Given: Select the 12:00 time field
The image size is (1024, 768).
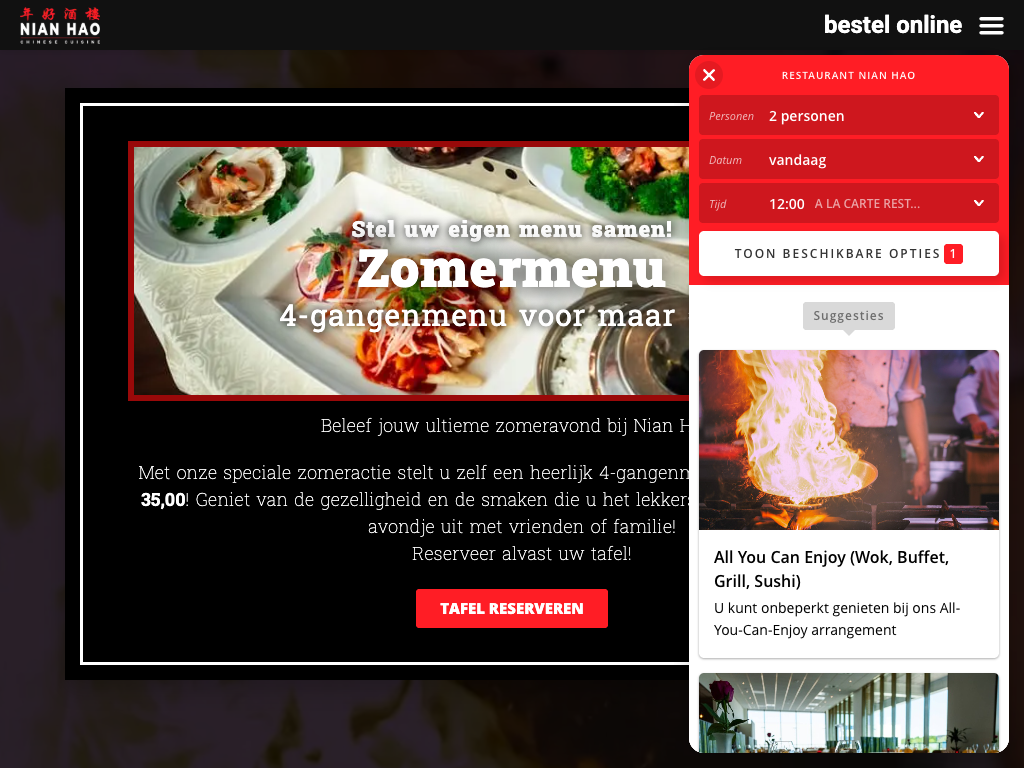Looking at the screenshot, I should [x=848, y=203].
